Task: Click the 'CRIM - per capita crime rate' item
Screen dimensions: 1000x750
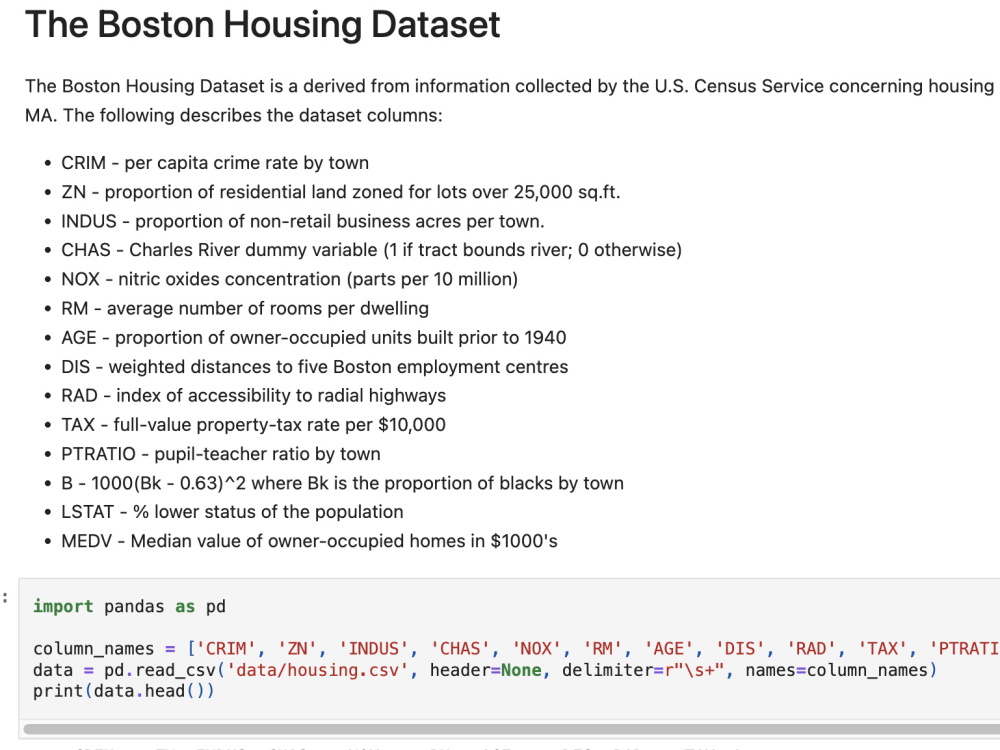Action: [215, 163]
